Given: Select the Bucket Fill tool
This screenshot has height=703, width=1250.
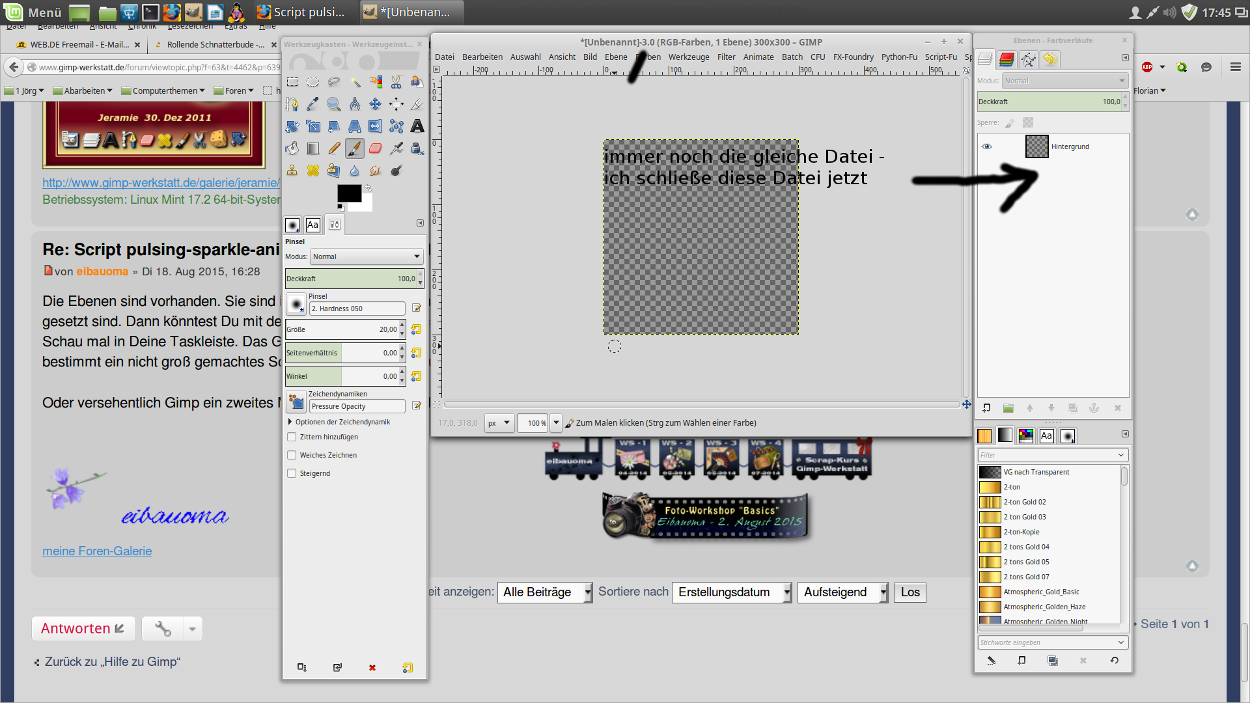Looking at the screenshot, I should 293,148.
